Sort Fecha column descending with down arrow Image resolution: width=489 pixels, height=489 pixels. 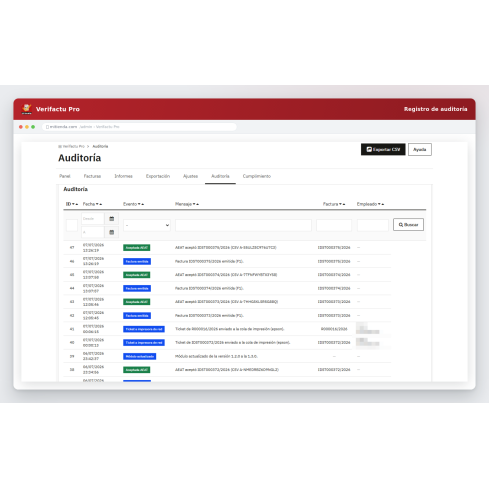(x=97, y=204)
